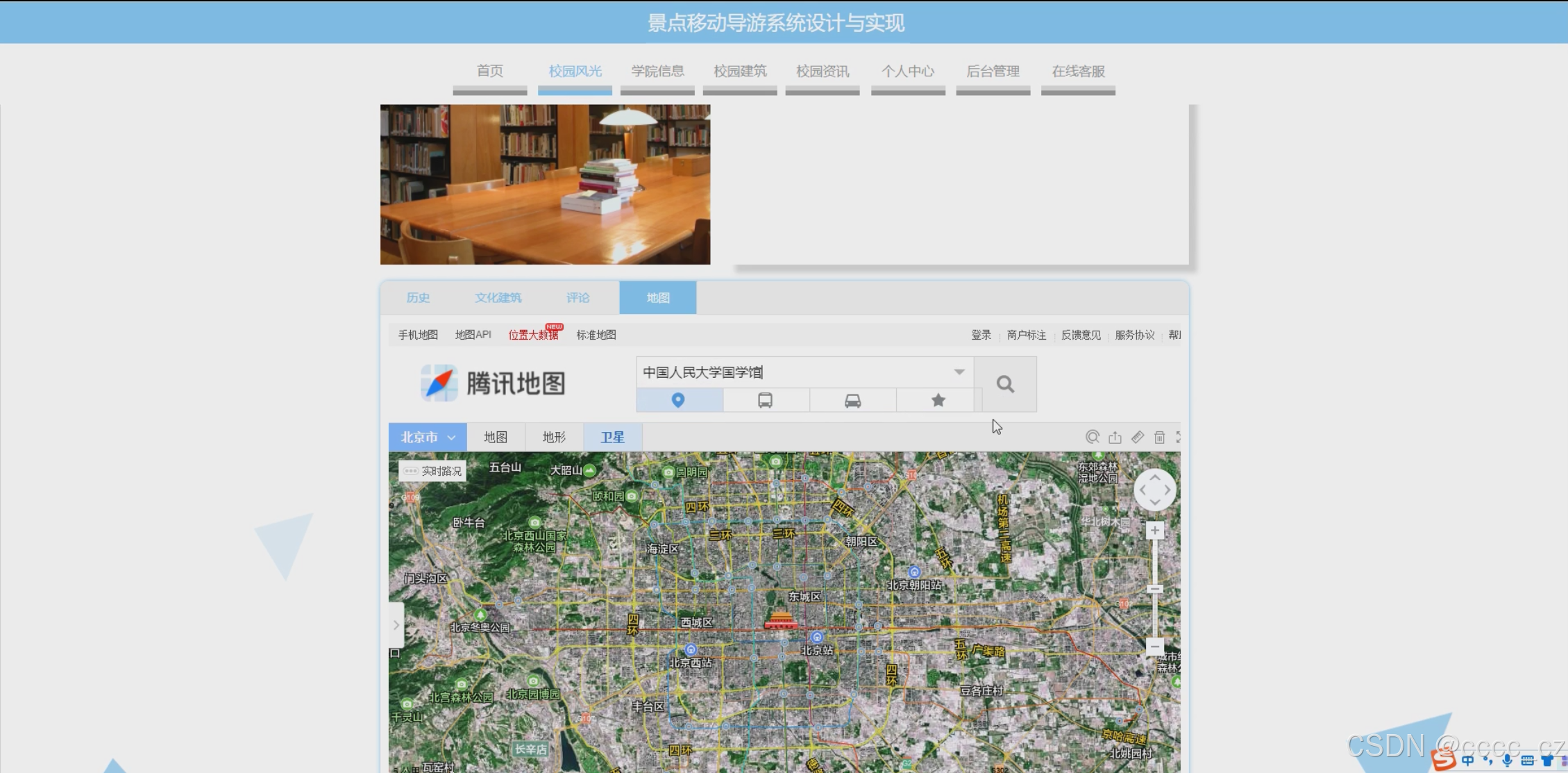Open the 北京市 city dropdown
1568x773 pixels.
(428, 437)
